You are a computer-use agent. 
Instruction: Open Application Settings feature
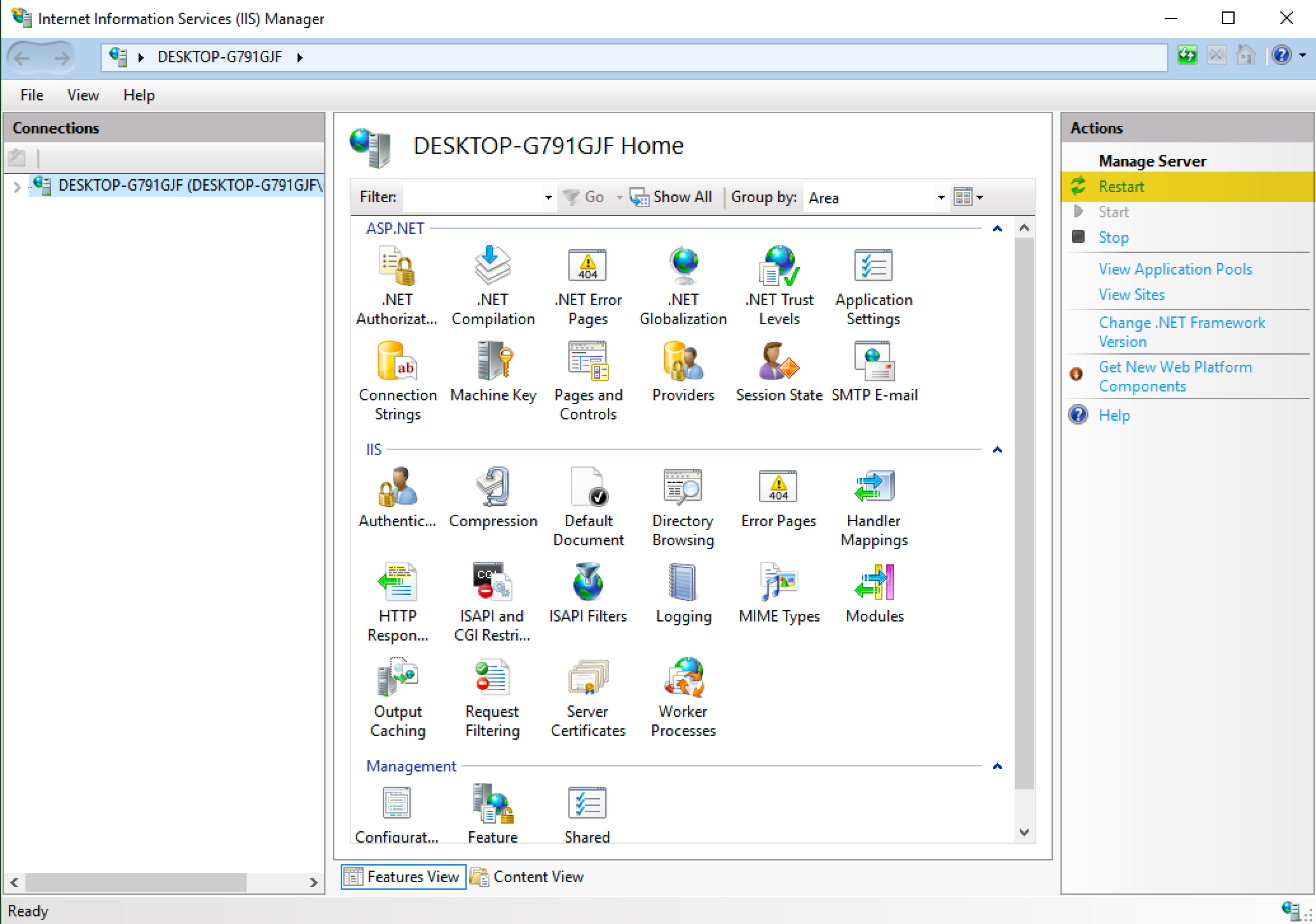(874, 285)
